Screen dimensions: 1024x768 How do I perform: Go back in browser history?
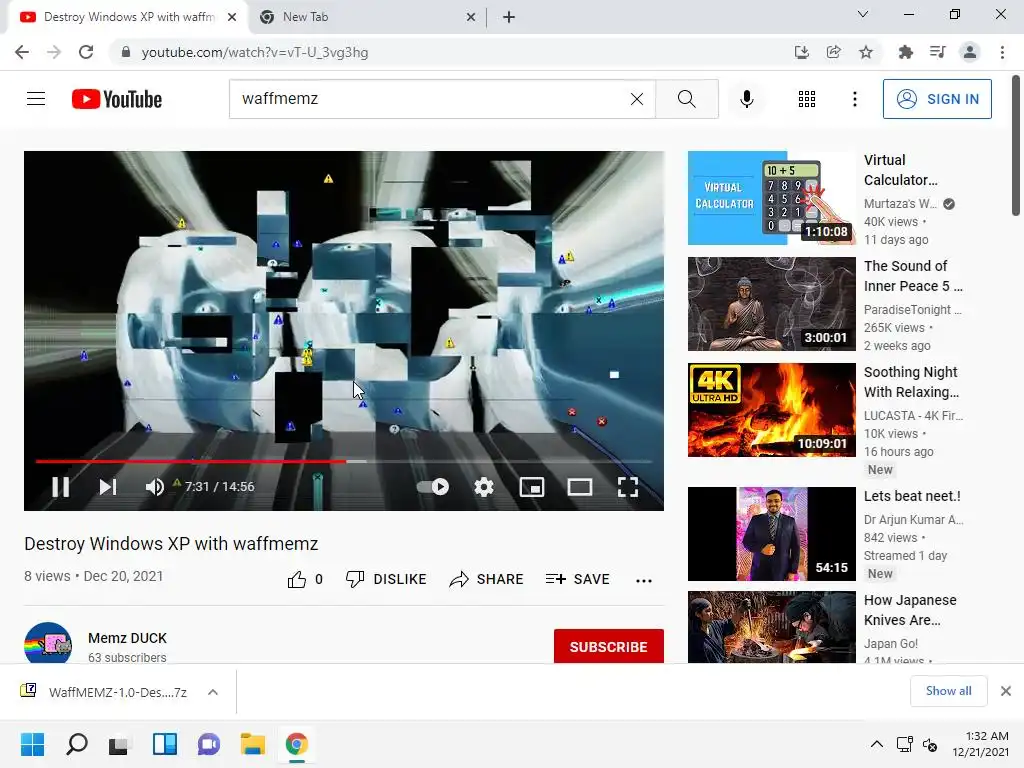(x=22, y=52)
